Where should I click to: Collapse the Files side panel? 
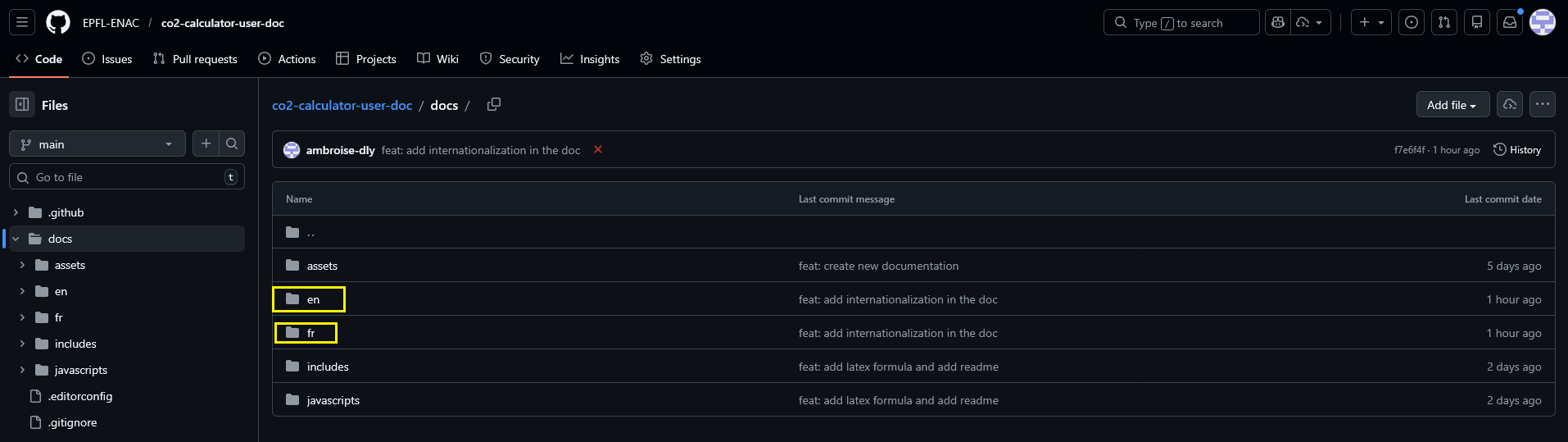coord(23,104)
